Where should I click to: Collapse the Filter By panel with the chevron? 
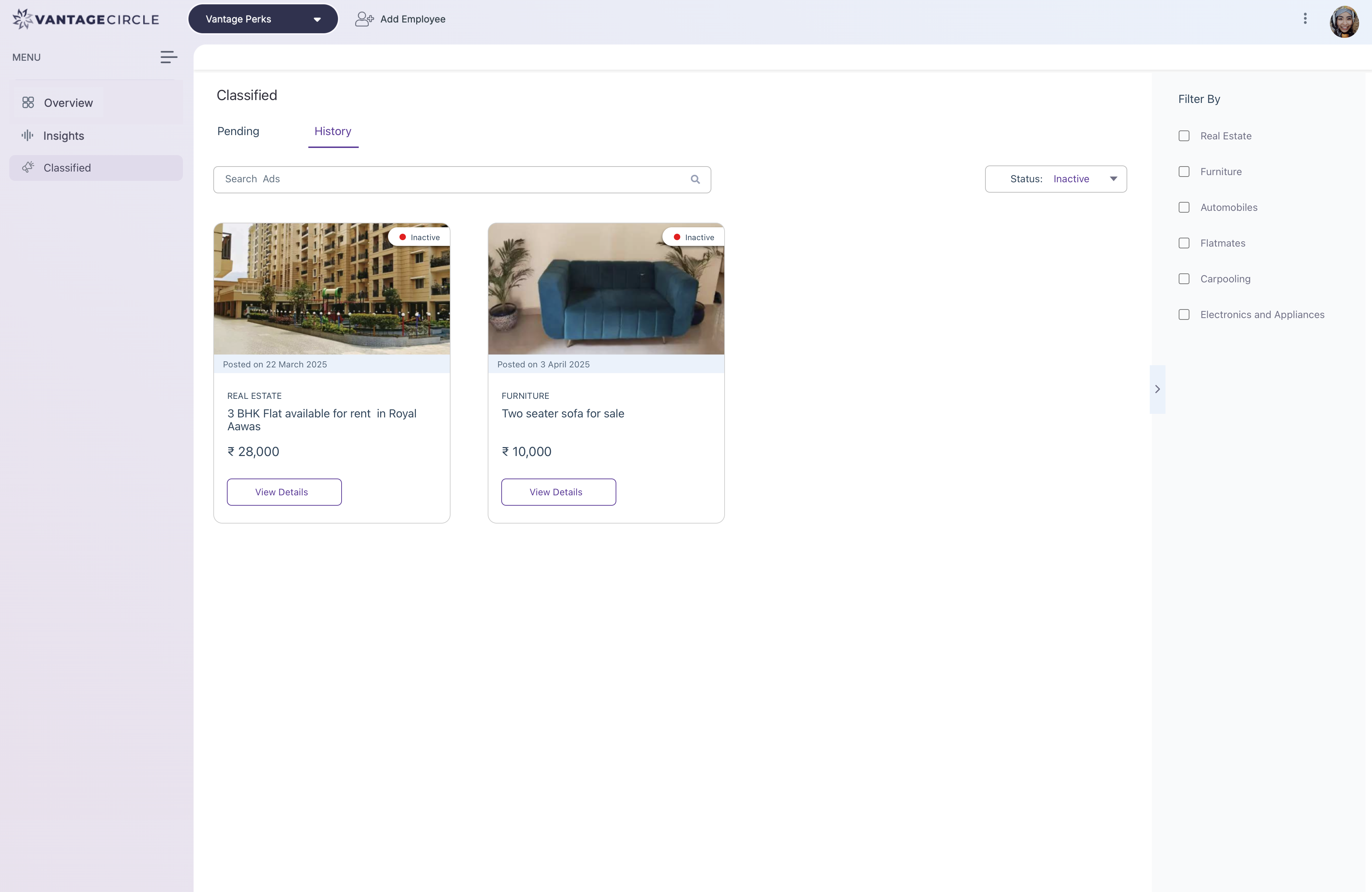click(x=1157, y=389)
